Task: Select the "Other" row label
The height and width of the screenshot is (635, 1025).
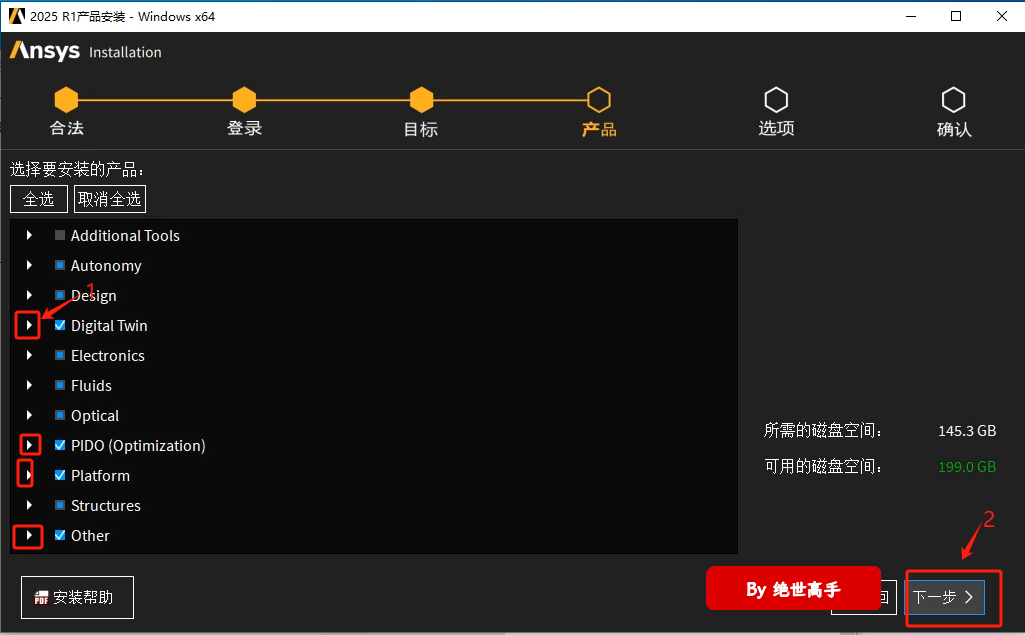Action: pyautogui.click(x=90, y=536)
